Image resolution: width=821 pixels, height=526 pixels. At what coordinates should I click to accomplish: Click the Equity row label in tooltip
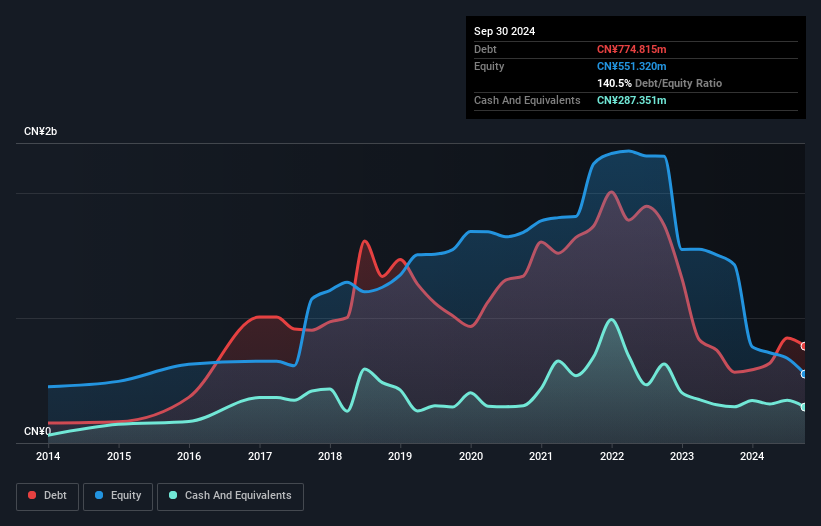489,66
